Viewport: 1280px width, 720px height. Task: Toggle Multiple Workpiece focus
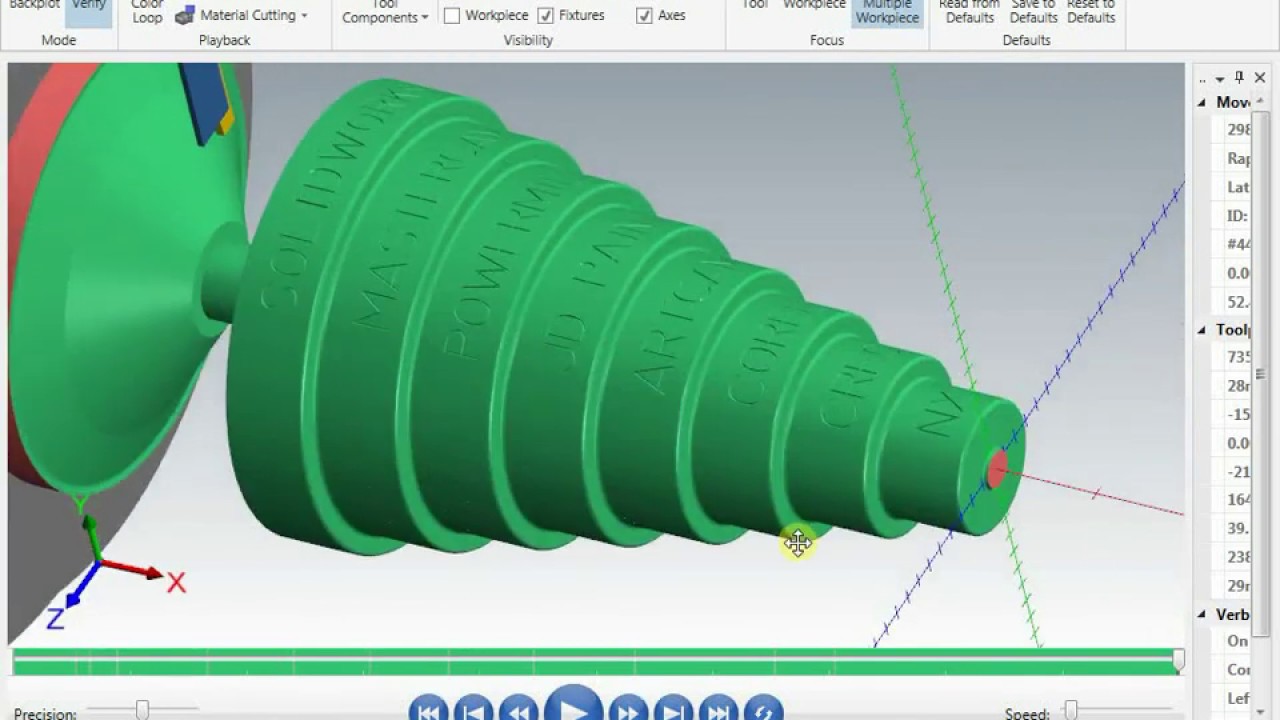click(887, 12)
